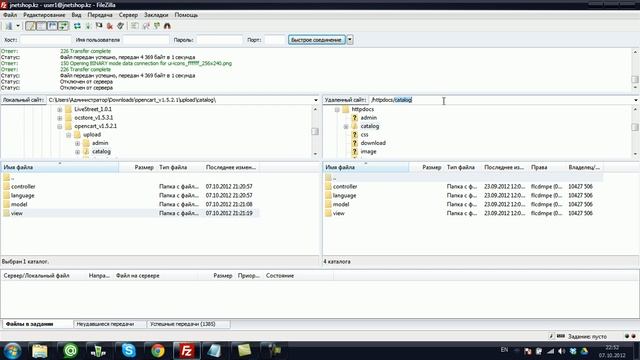Image resolution: width=640 pixels, height=360 pixels.
Task: Sort local files by Последнее изменение column
Action: click(231, 167)
